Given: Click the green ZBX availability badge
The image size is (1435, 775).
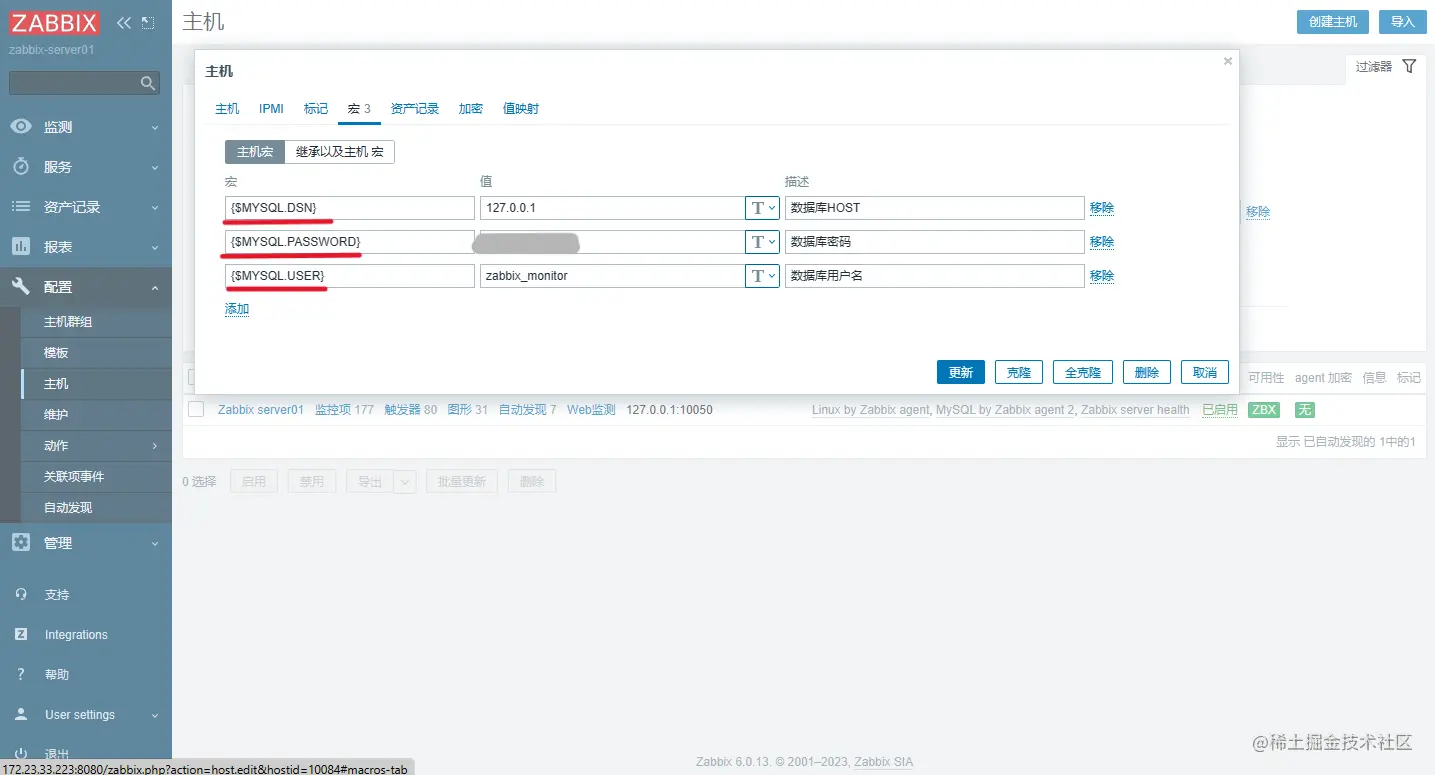Looking at the screenshot, I should (x=1264, y=410).
